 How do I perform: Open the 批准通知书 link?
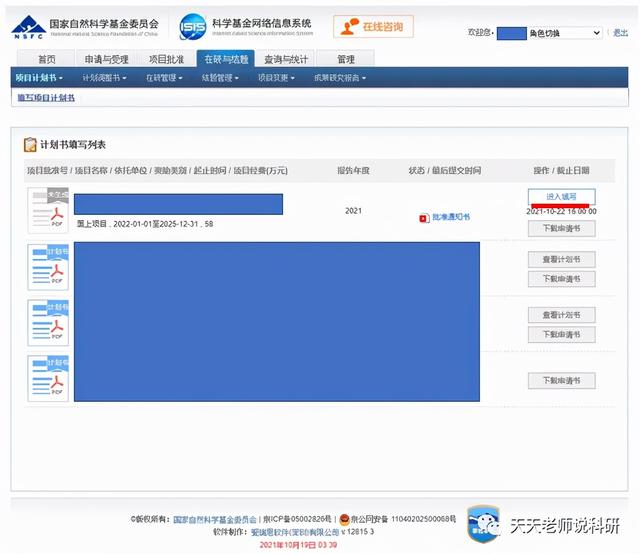451,217
